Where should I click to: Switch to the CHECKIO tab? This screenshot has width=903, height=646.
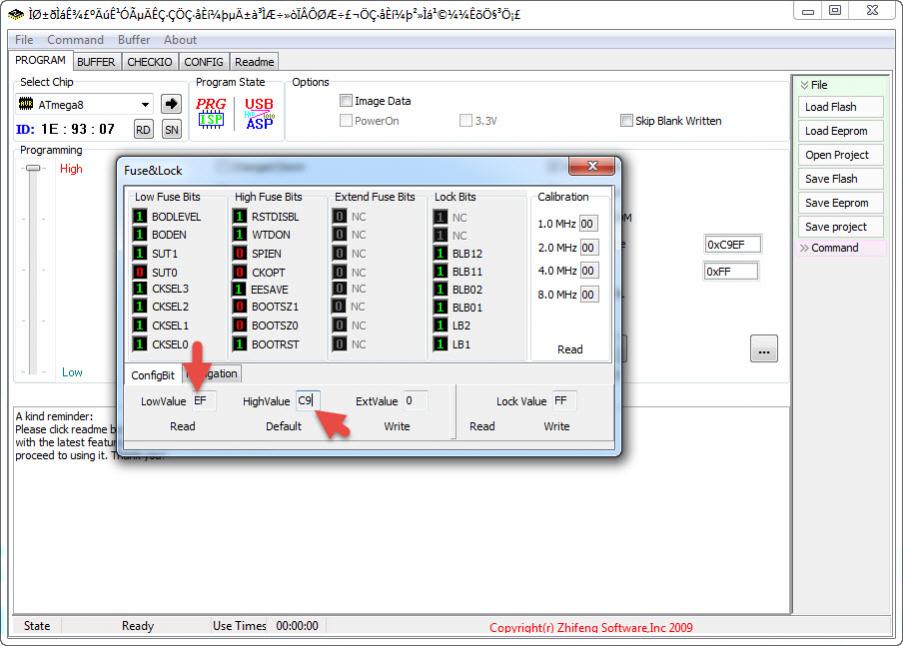(x=149, y=62)
